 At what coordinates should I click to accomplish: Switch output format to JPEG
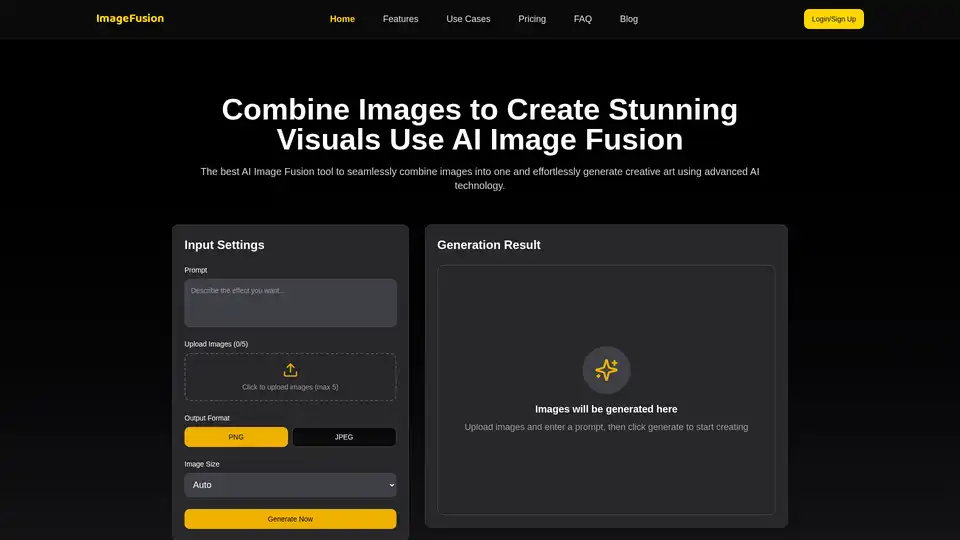click(344, 437)
